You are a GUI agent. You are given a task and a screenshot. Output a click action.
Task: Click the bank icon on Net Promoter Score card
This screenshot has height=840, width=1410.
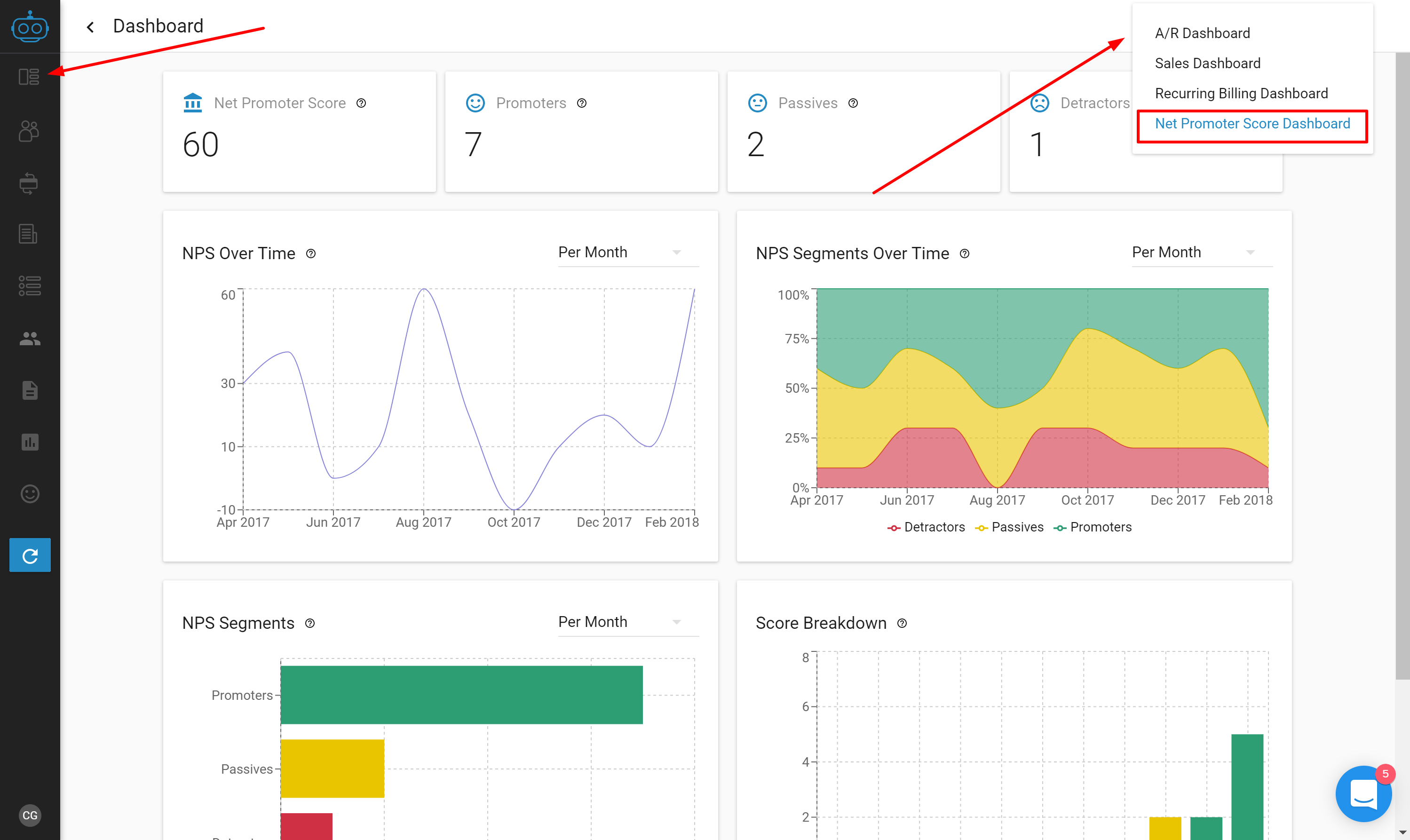[193, 103]
